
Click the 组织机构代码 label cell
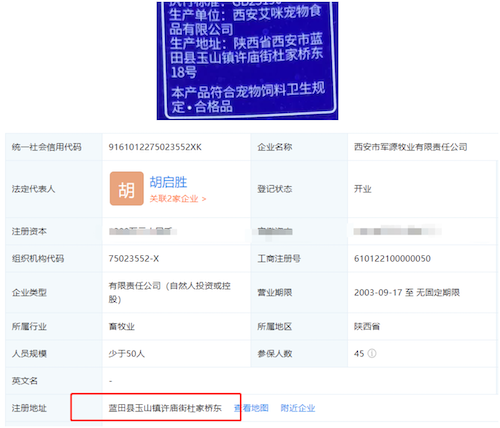pos(54,259)
